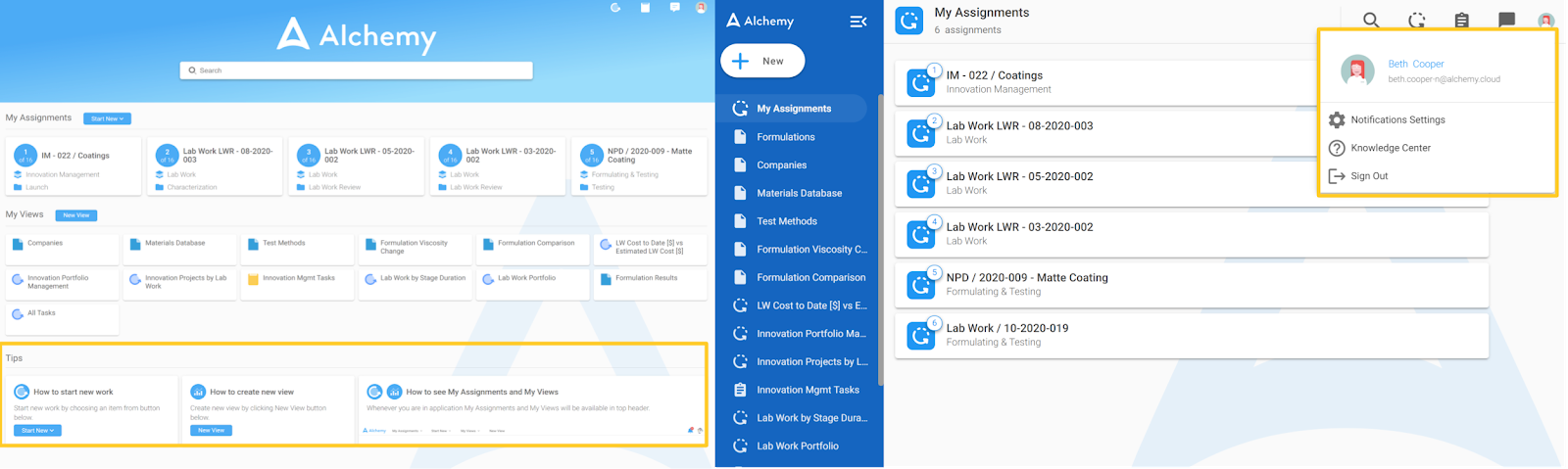Screen dimensions: 1568x469
Task: Click the sidebar vertical scrollbar
Action: (880, 240)
